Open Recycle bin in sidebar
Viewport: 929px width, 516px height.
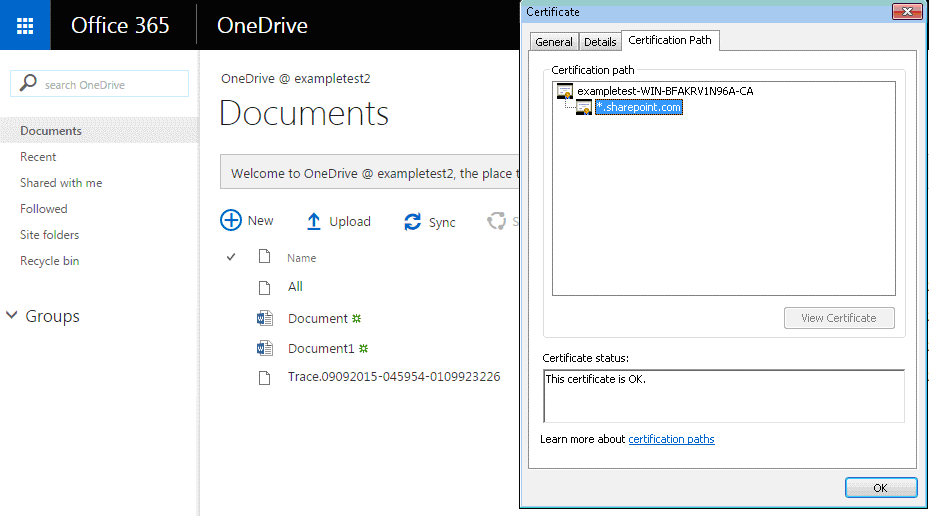49,261
